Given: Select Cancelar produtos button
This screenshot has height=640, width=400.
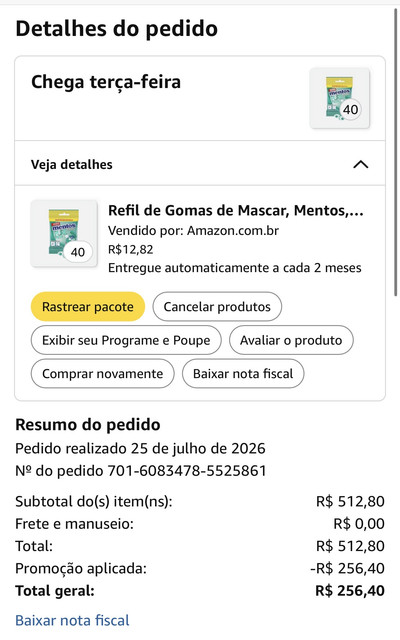Looking at the screenshot, I should pyautogui.click(x=217, y=307).
